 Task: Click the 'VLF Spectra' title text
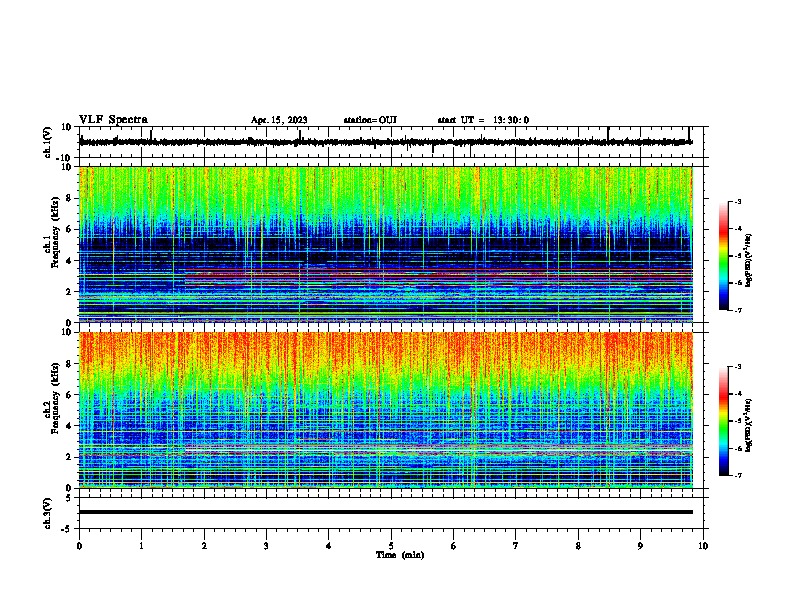113,120
